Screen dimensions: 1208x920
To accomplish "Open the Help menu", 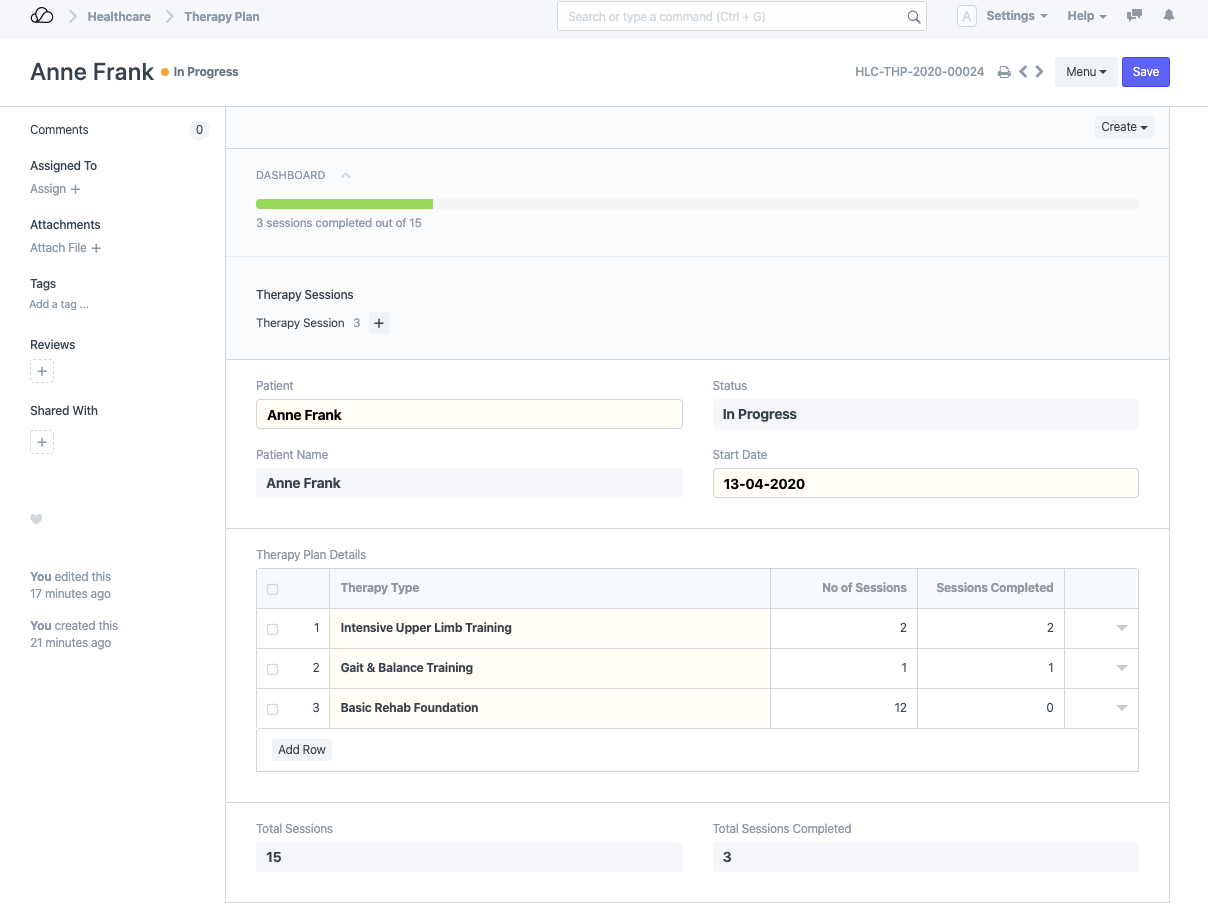I will point(1086,16).
